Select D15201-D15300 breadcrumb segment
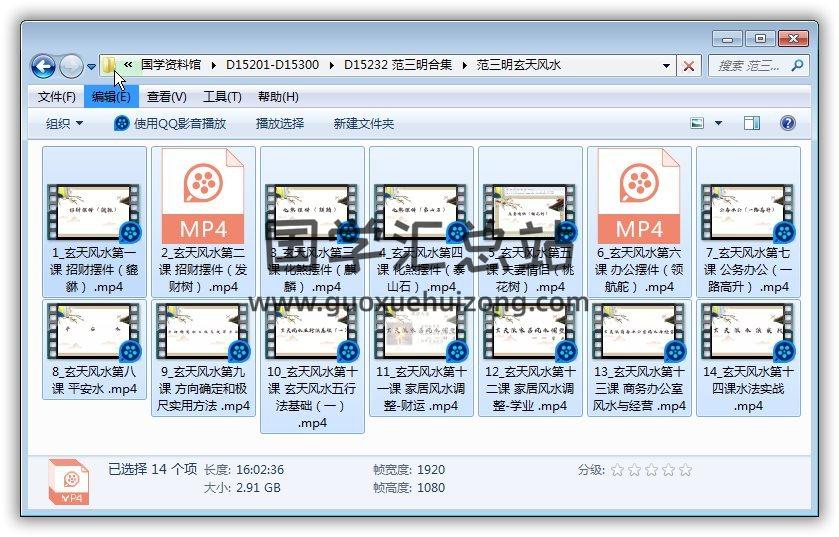Image resolution: width=839 pixels, height=537 pixels. coord(272,65)
